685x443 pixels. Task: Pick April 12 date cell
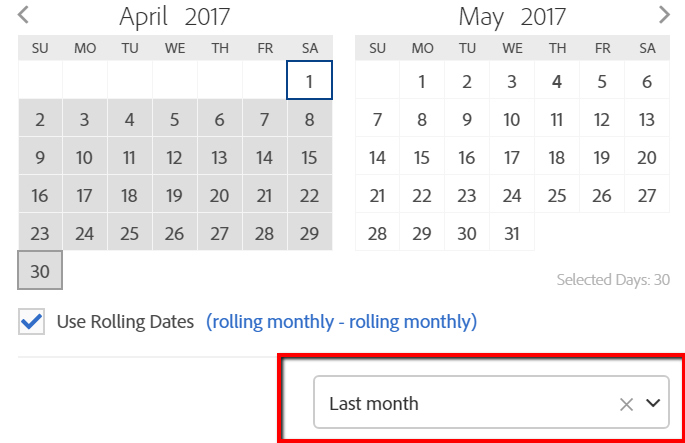coord(174,157)
